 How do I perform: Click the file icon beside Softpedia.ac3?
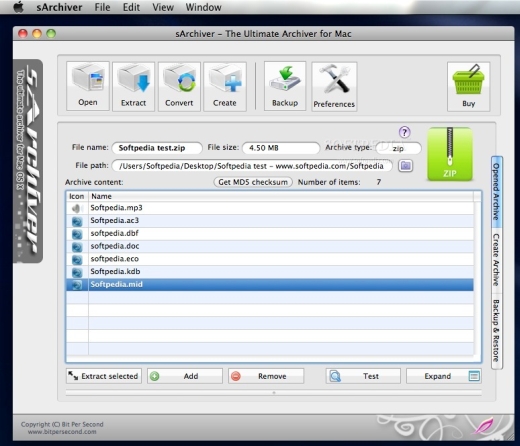click(x=77, y=221)
